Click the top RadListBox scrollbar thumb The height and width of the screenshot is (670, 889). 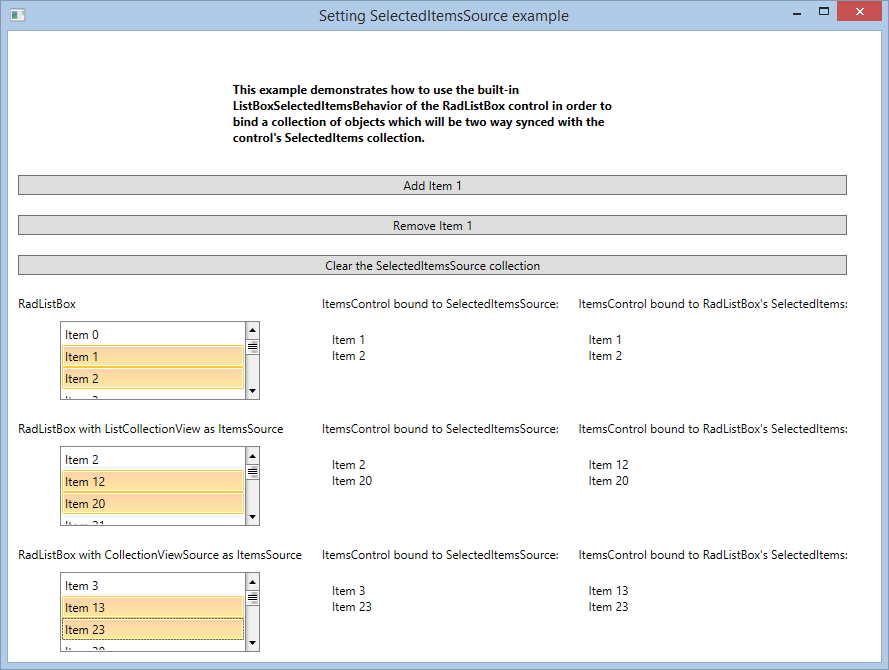[252, 347]
